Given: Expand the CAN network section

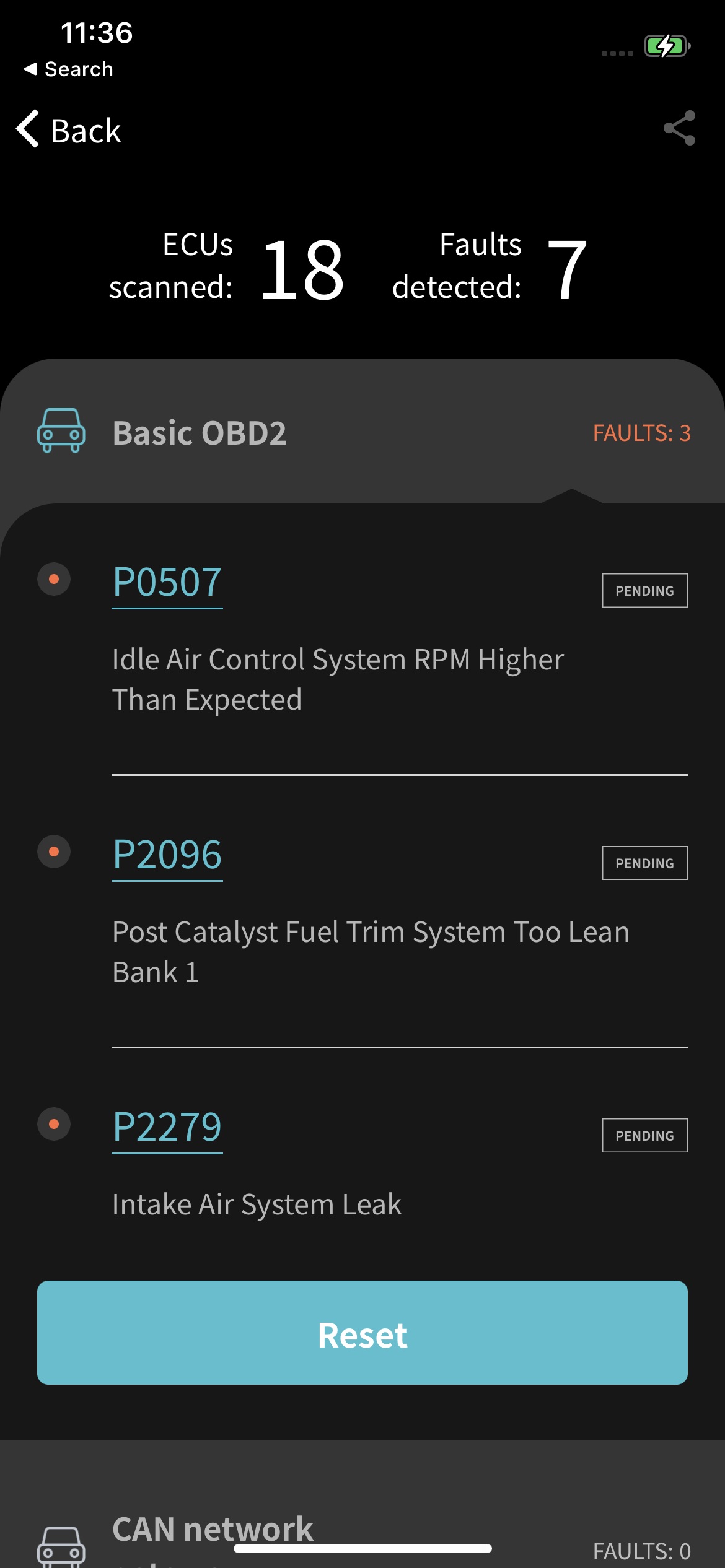Looking at the screenshot, I should (x=213, y=1528).
